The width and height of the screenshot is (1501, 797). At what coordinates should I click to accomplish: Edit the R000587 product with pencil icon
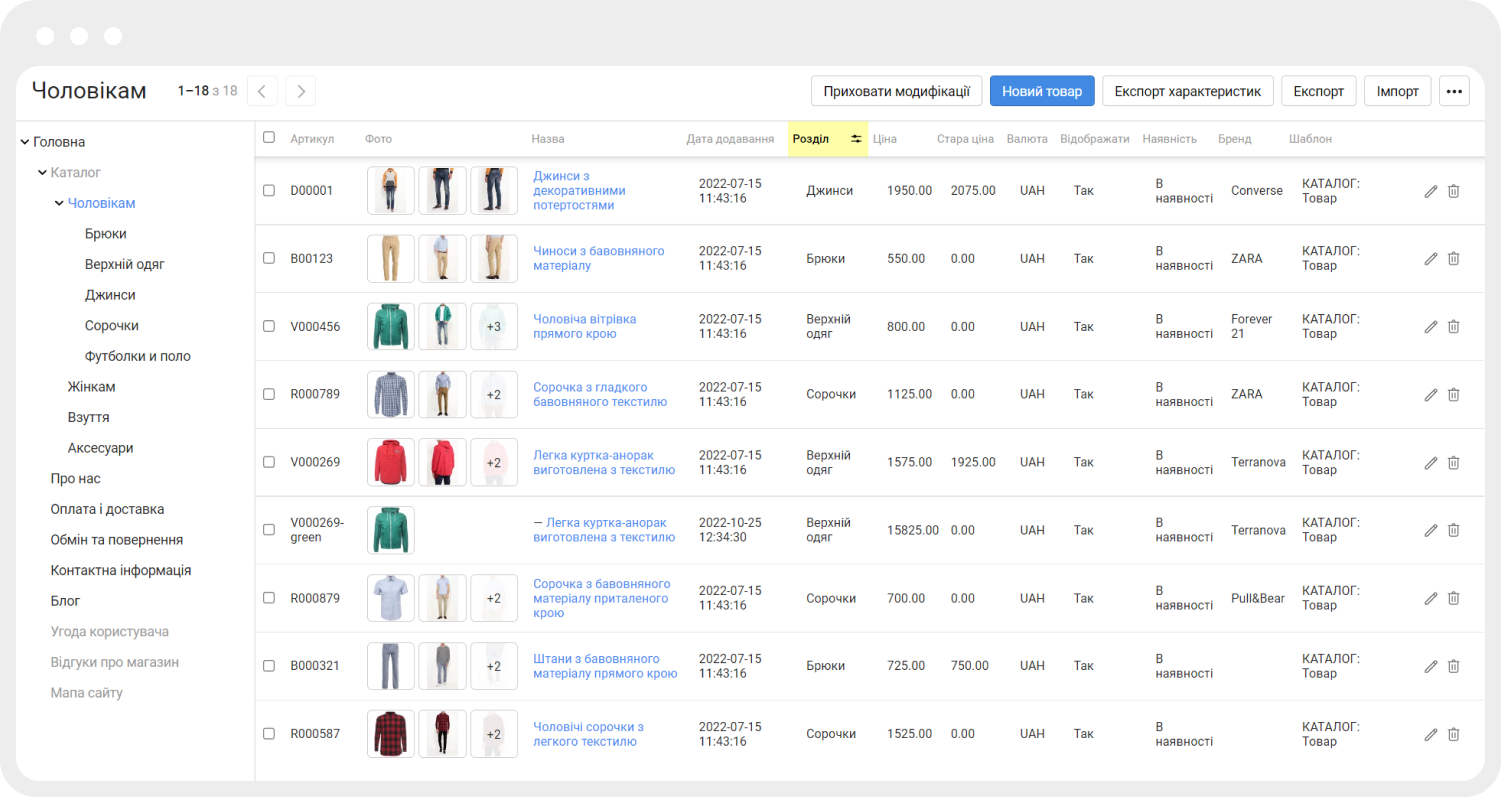click(x=1431, y=734)
